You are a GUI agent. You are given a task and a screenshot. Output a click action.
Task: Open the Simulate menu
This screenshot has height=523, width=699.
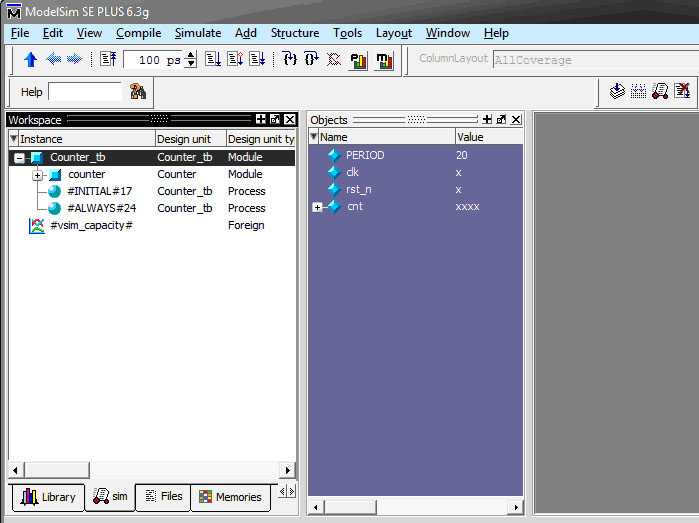[198, 33]
